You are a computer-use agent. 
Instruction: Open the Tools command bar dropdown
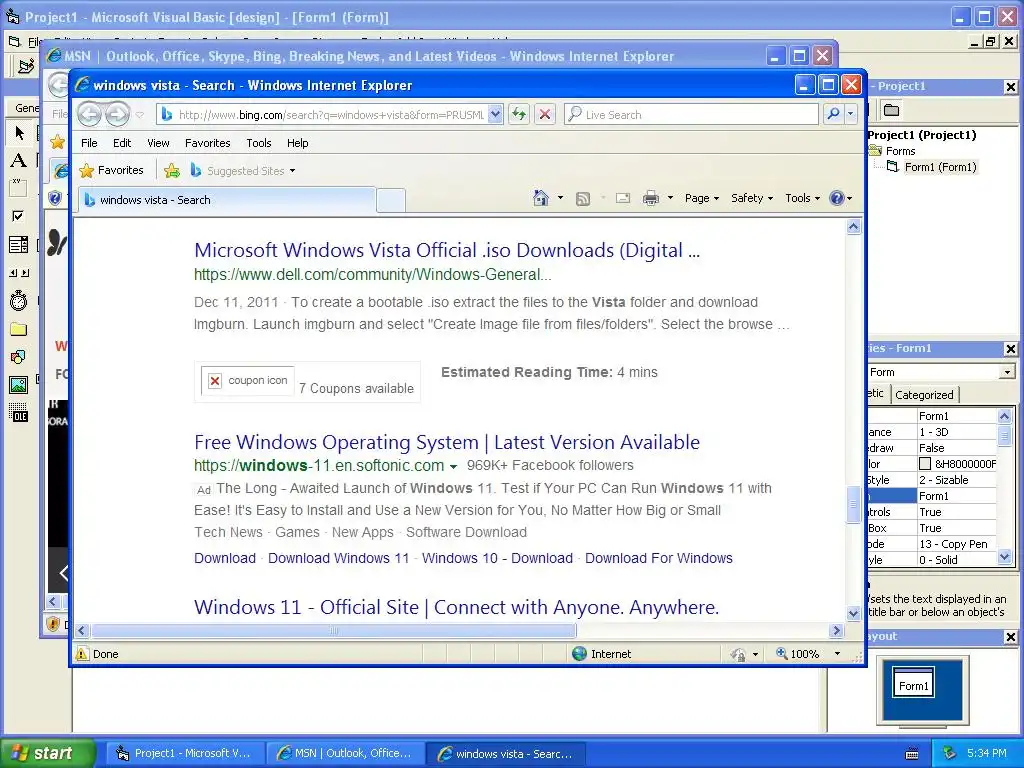[x=802, y=198]
